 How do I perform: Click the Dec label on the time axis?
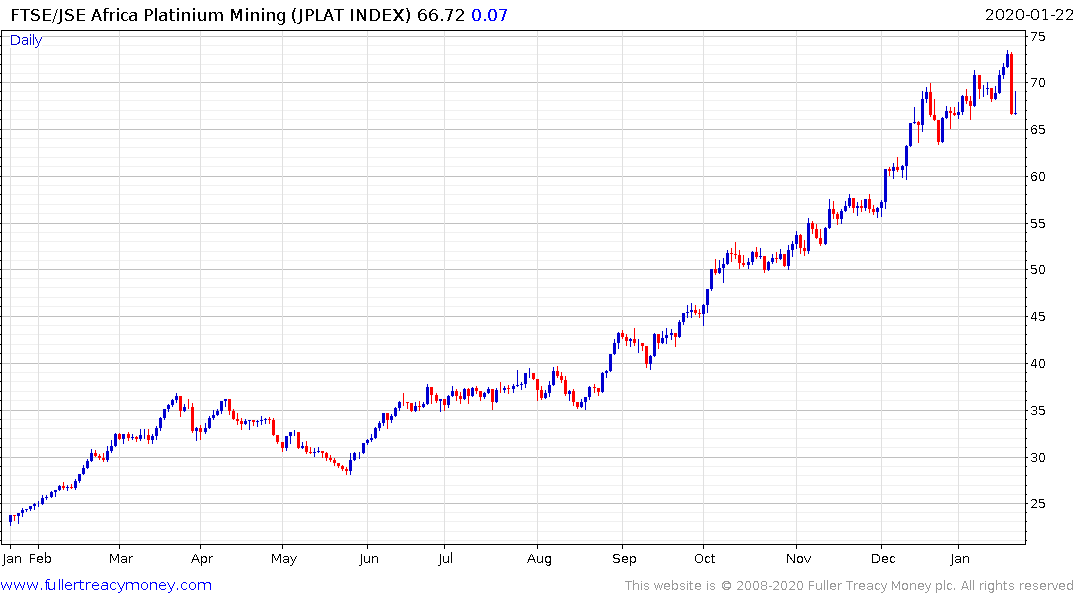point(882,558)
